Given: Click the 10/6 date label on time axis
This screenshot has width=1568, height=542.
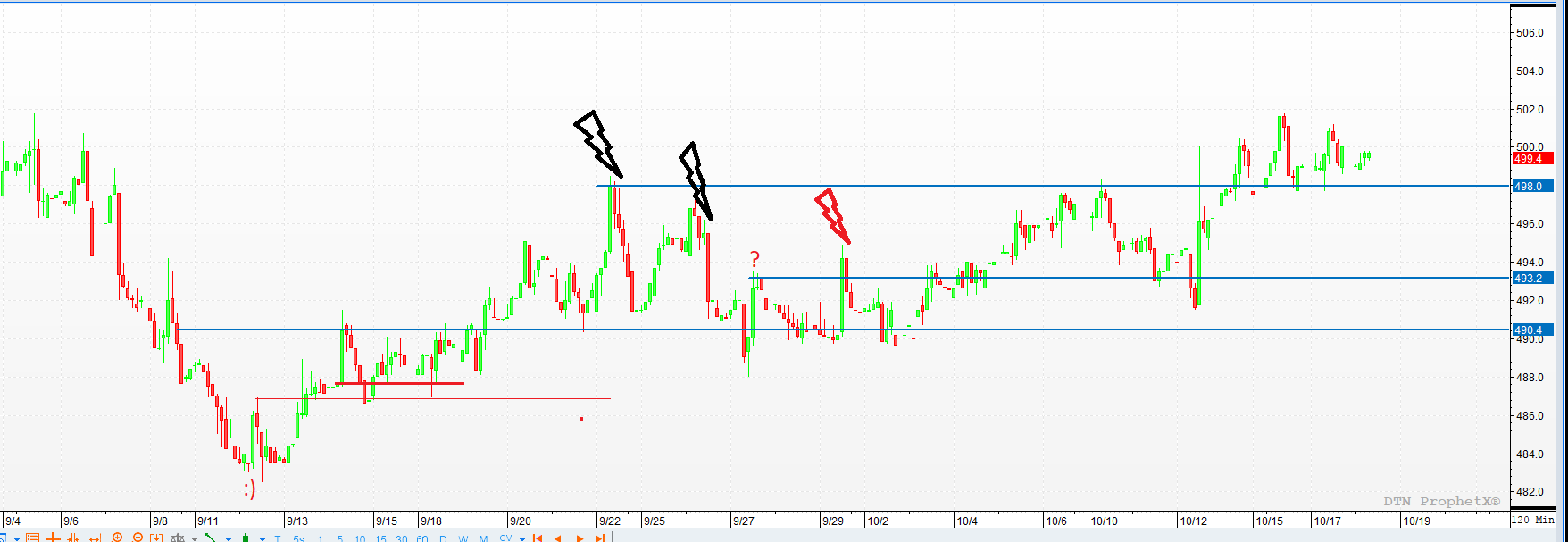Looking at the screenshot, I should [1056, 521].
